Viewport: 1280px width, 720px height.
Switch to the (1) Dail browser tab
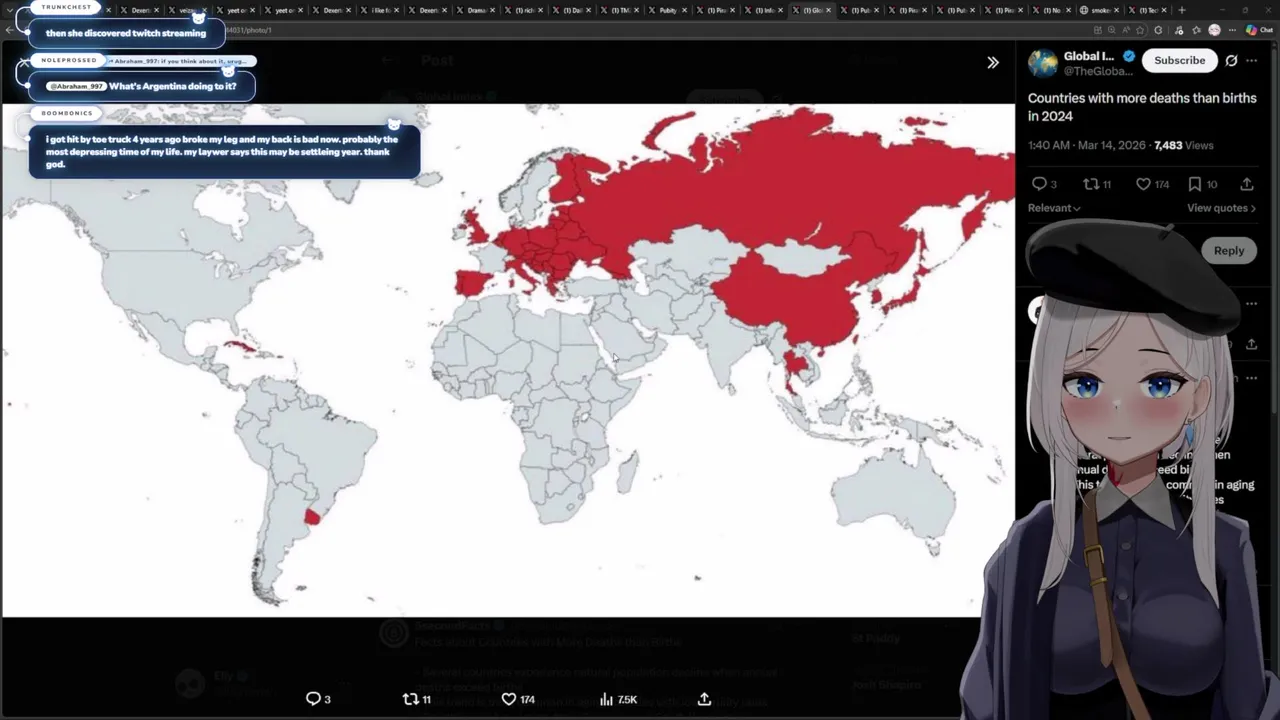point(573,10)
